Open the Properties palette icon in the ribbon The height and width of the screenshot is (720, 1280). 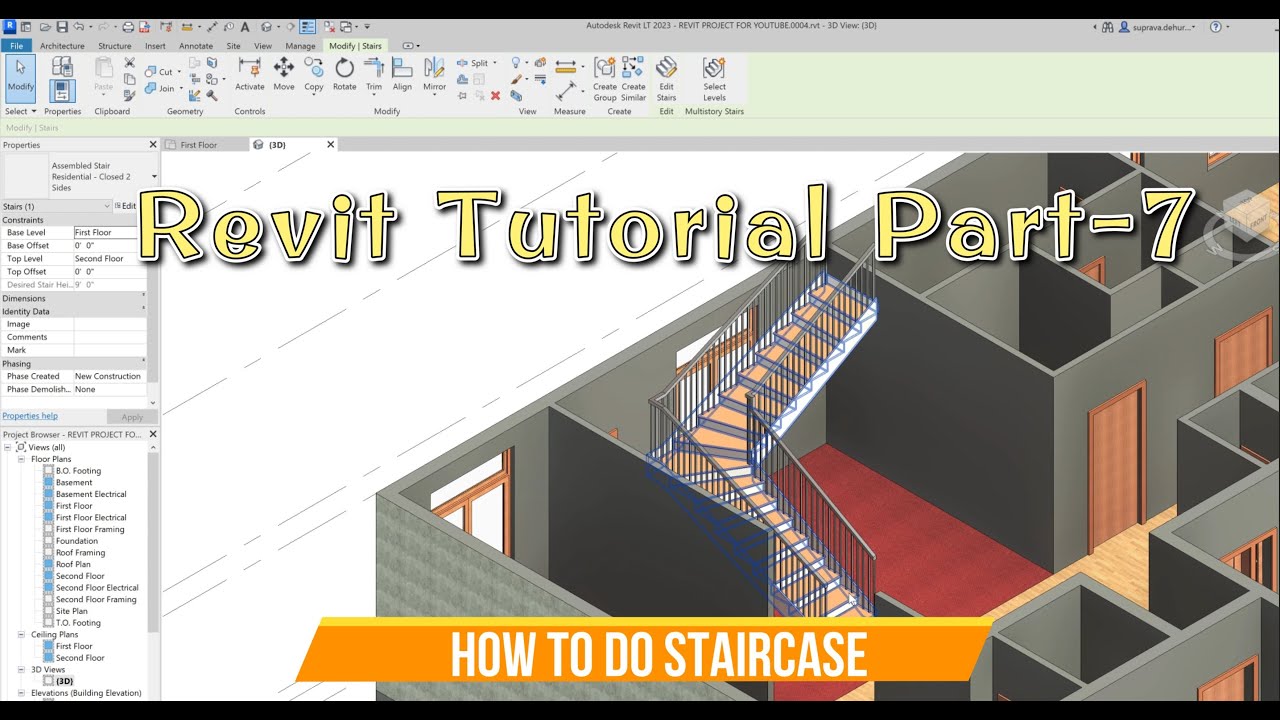coord(62,92)
